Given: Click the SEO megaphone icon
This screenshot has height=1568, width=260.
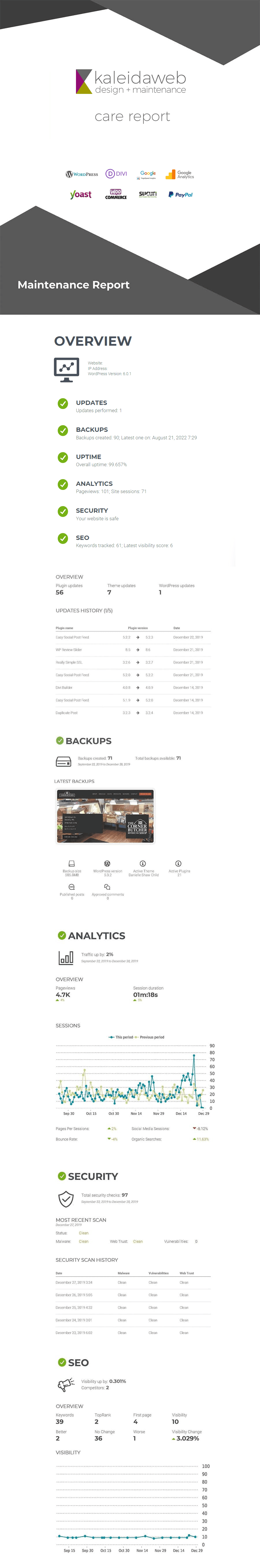Looking at the screenshot, I should (x=66, y=1385).
